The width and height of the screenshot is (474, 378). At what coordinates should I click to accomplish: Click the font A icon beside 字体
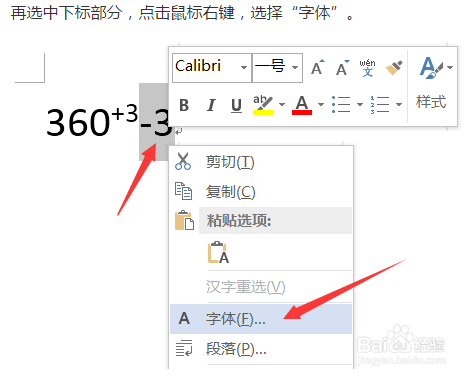[x=184, y=318]
